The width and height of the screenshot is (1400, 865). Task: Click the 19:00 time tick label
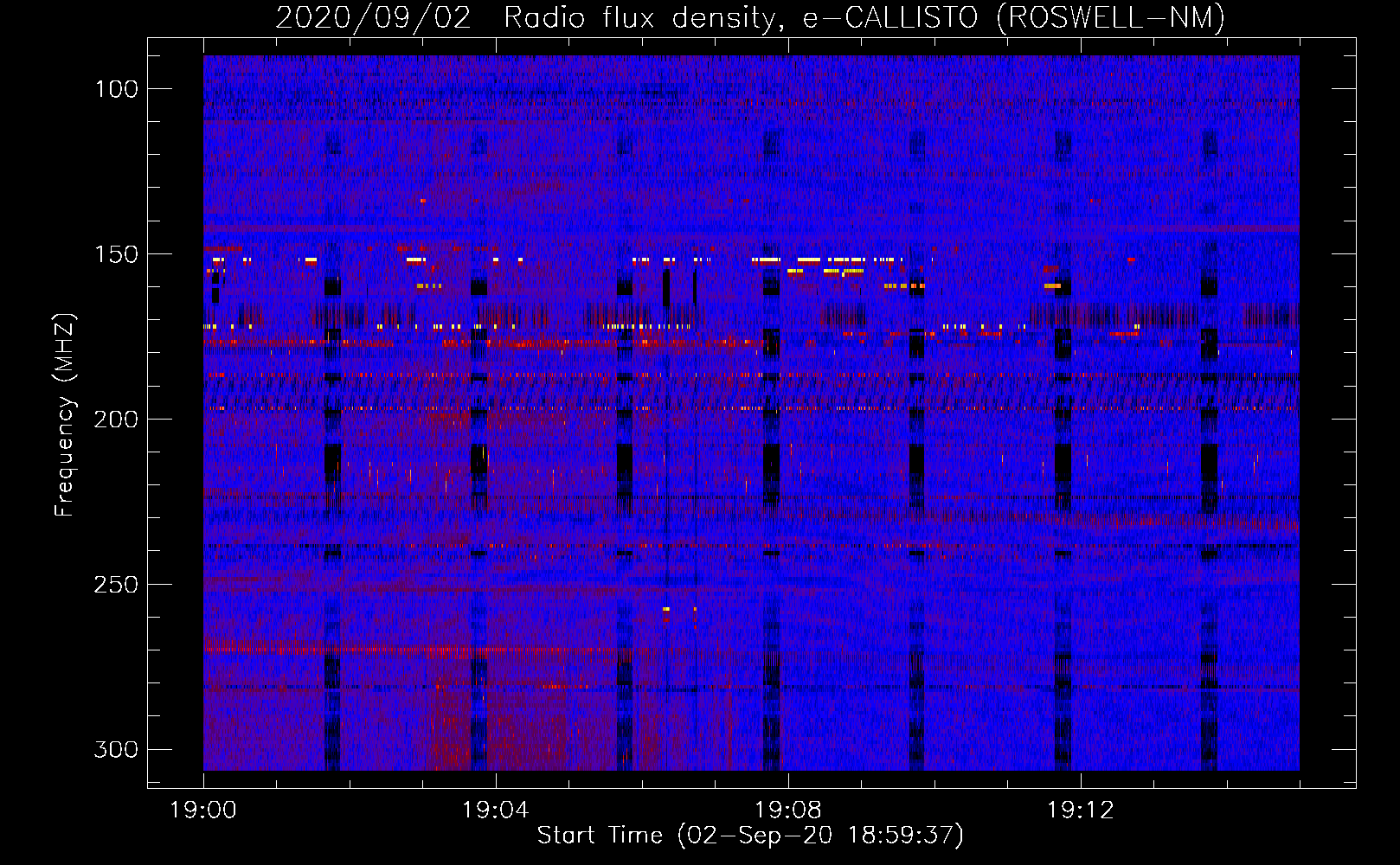(203, 811)
